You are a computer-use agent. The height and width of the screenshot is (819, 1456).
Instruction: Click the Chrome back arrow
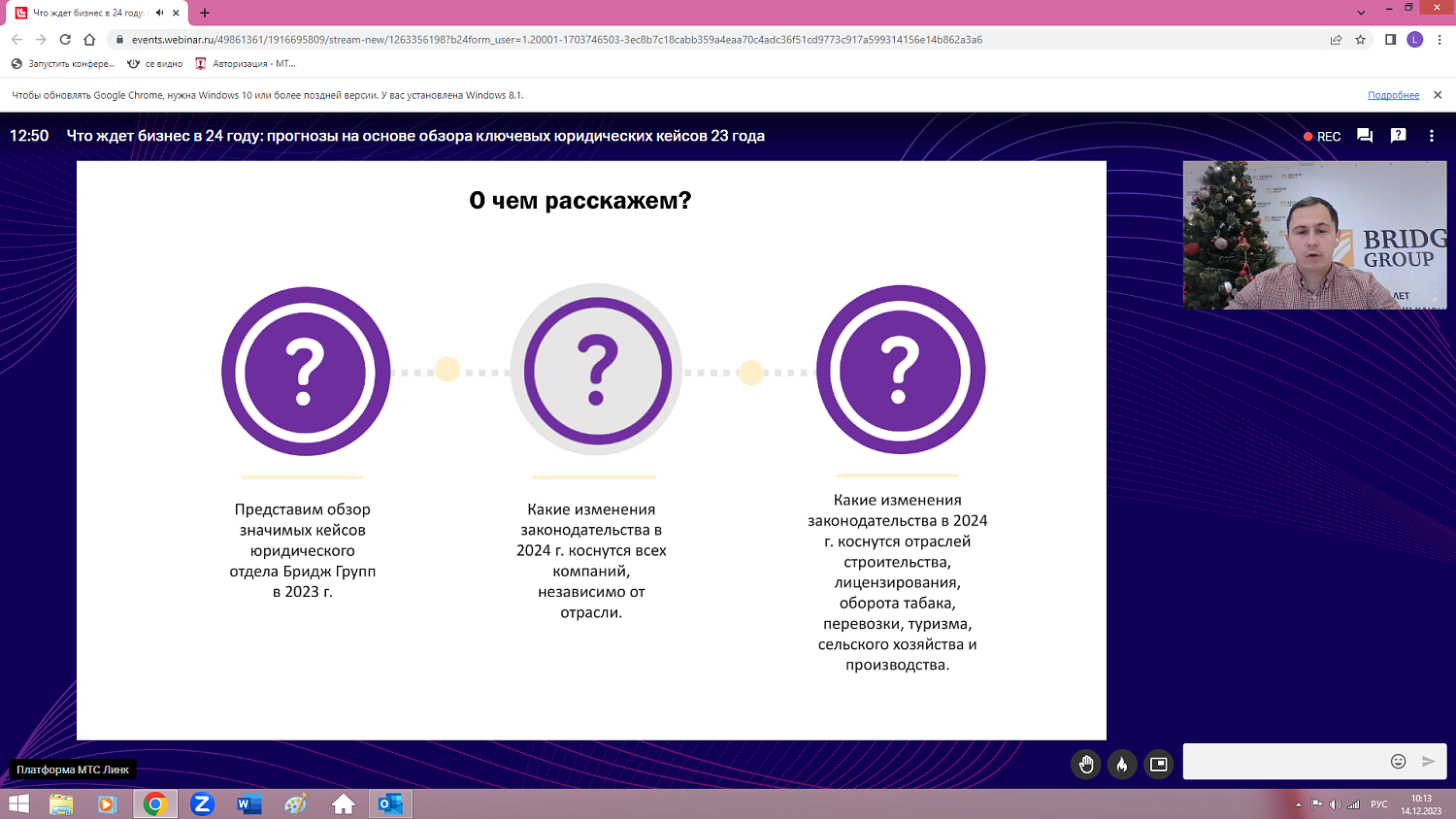[x=17, y=40]
